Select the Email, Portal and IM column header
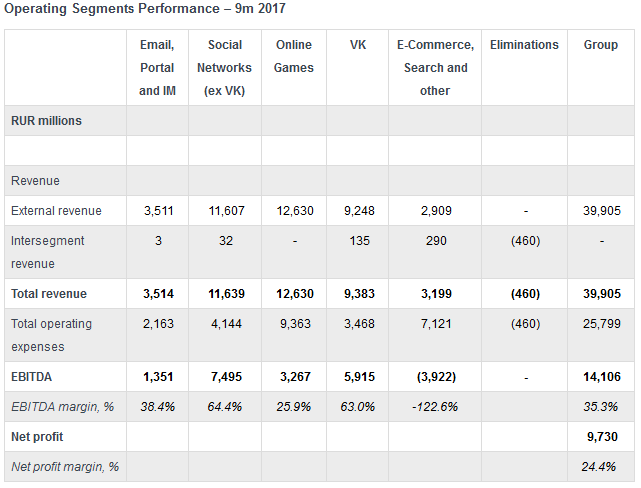 pos(158,68)
